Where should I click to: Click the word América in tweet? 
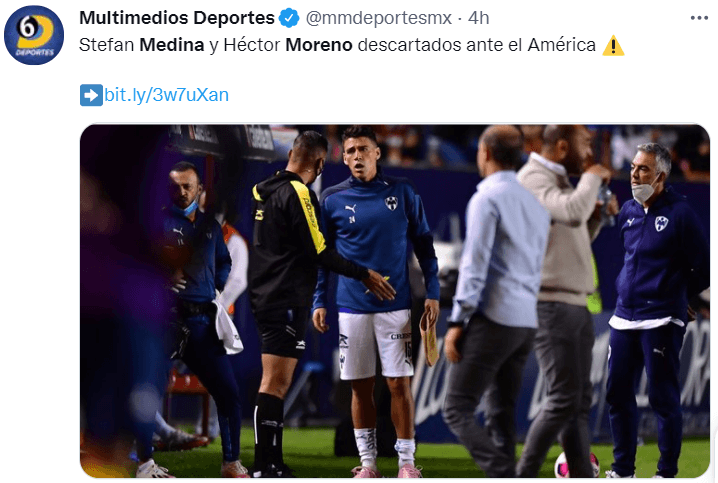click(x=562, y=45)
